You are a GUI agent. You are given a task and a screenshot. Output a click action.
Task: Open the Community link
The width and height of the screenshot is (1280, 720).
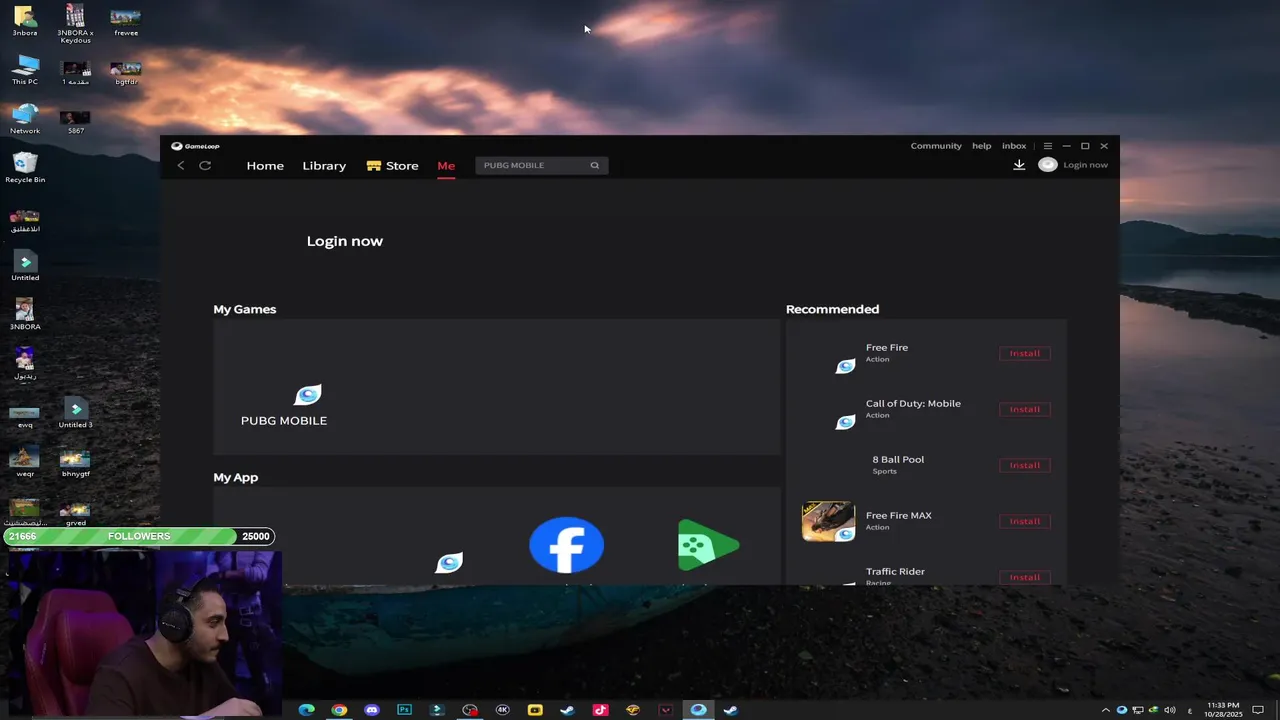tap(936, 146)
